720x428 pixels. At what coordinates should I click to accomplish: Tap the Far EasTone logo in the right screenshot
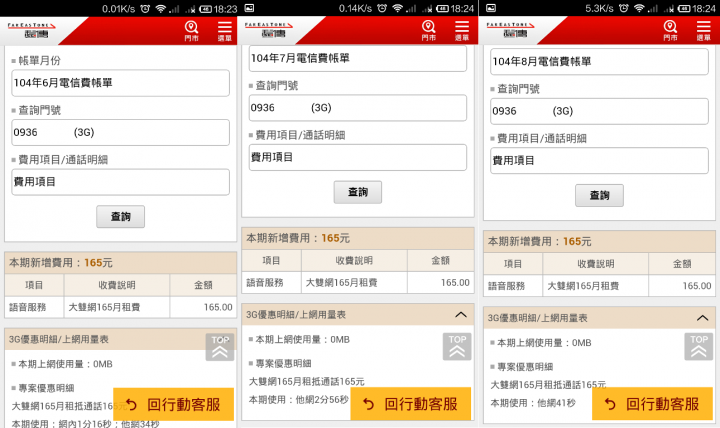510,30
